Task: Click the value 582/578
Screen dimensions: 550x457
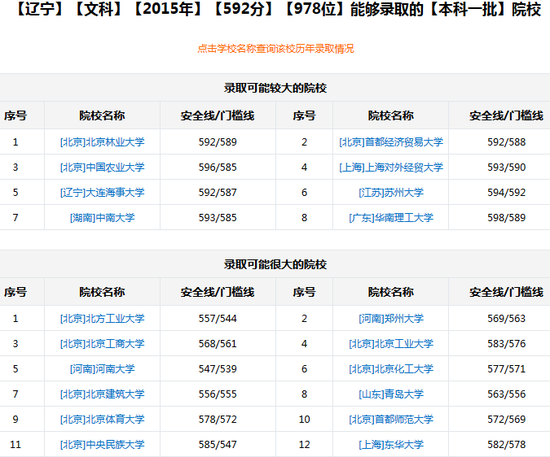Action: (x=507, y=445)
